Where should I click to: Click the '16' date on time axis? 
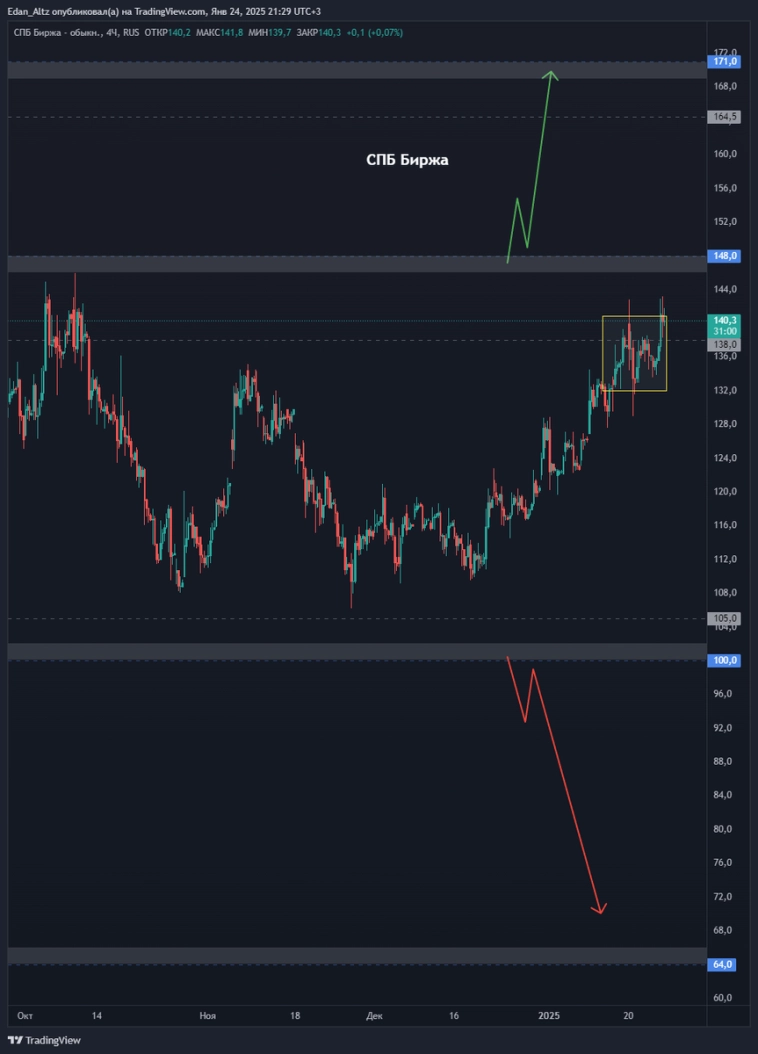coord(454,1016)
